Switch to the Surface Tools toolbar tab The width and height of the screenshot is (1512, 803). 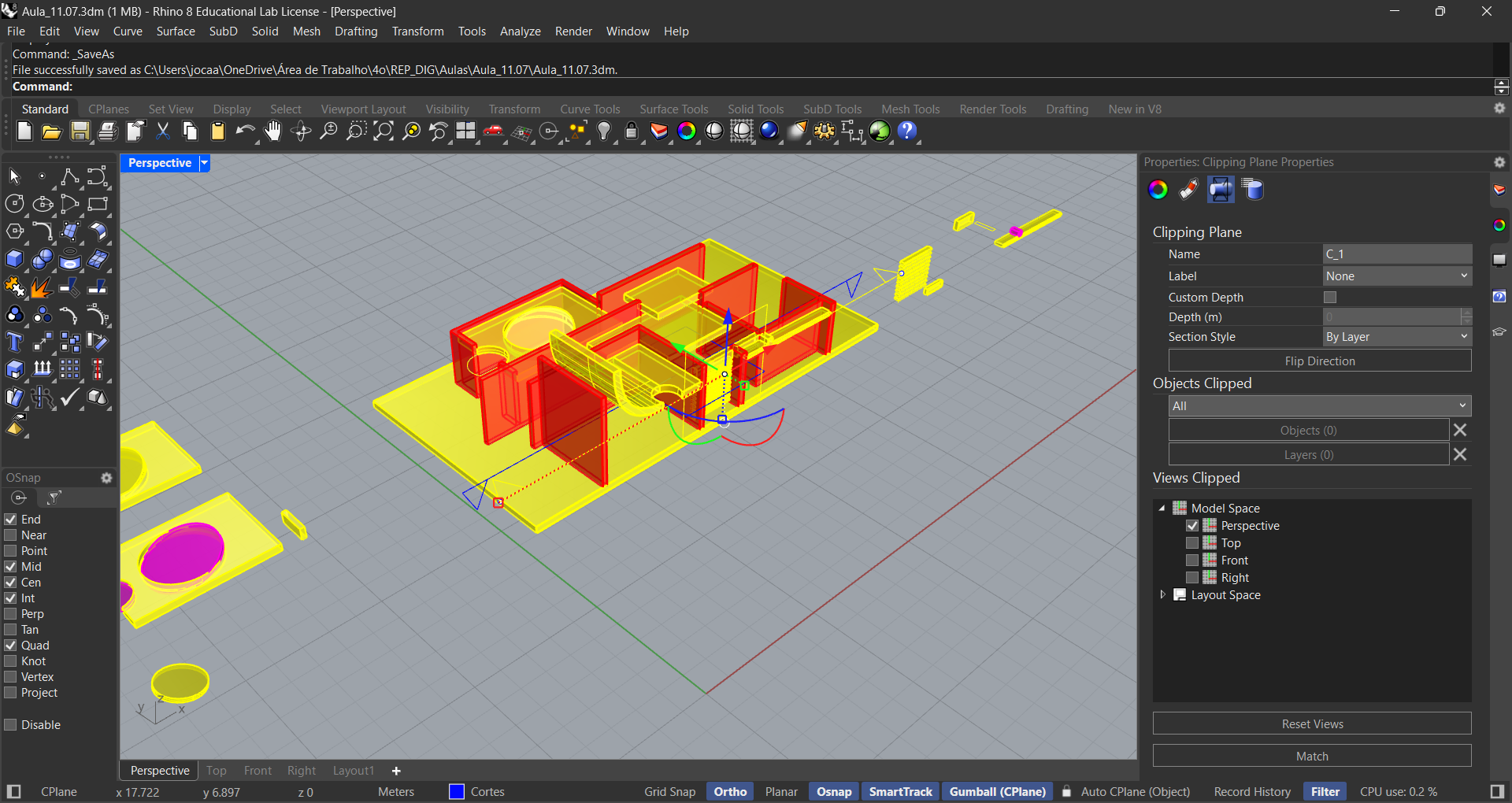point(673,109)
